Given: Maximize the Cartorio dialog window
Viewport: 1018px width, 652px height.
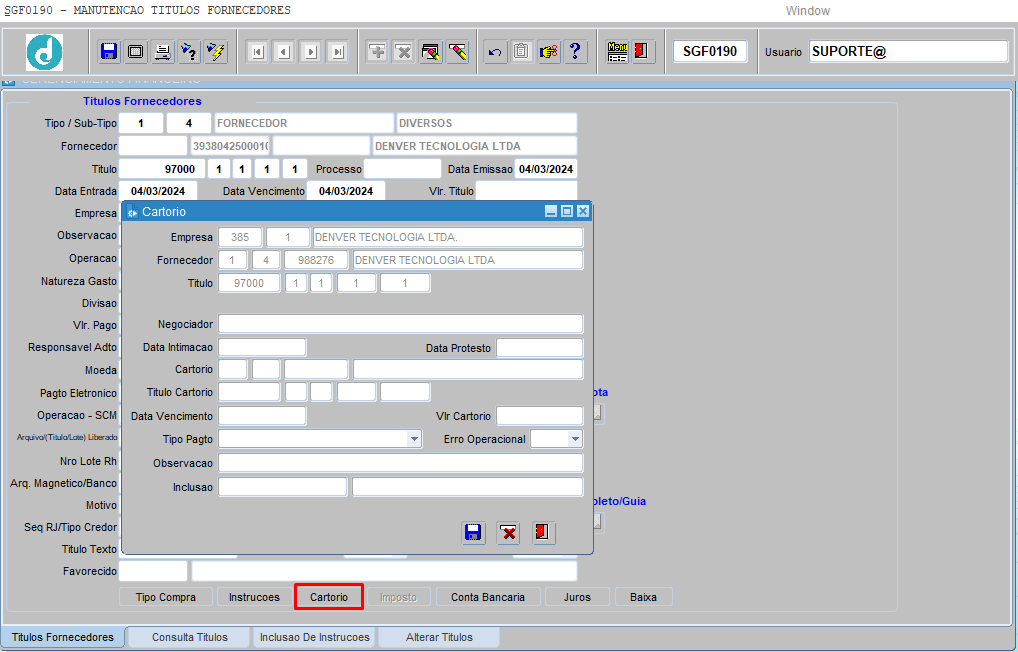Looking at the screenshot, I should pos(567,211).
